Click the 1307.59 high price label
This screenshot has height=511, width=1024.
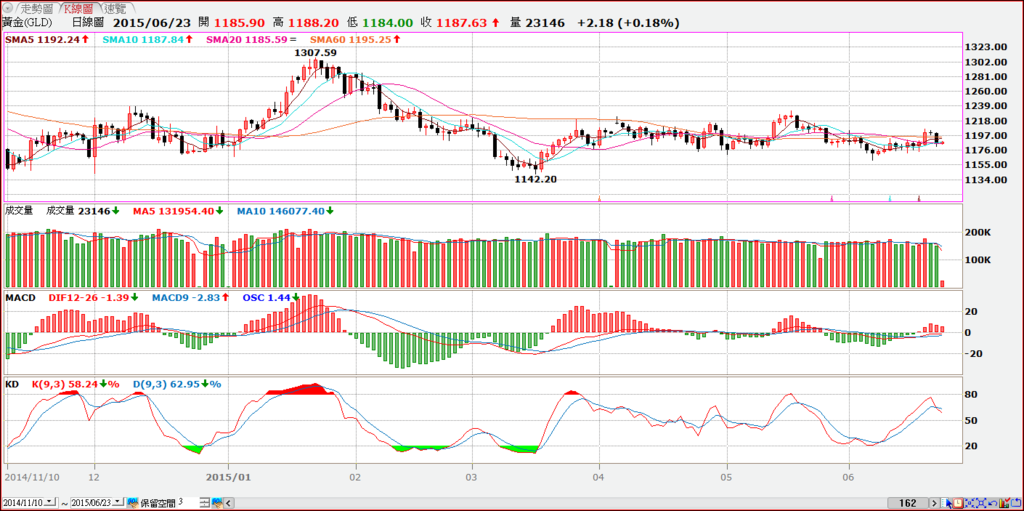click(x=315, y=52)
